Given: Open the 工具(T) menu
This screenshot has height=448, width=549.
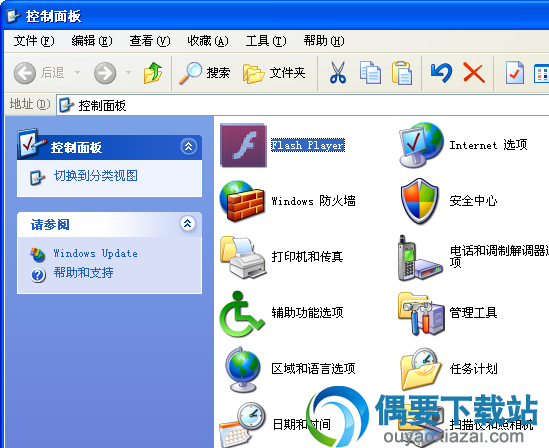Looking at the screenshot, I should (266, 41).
